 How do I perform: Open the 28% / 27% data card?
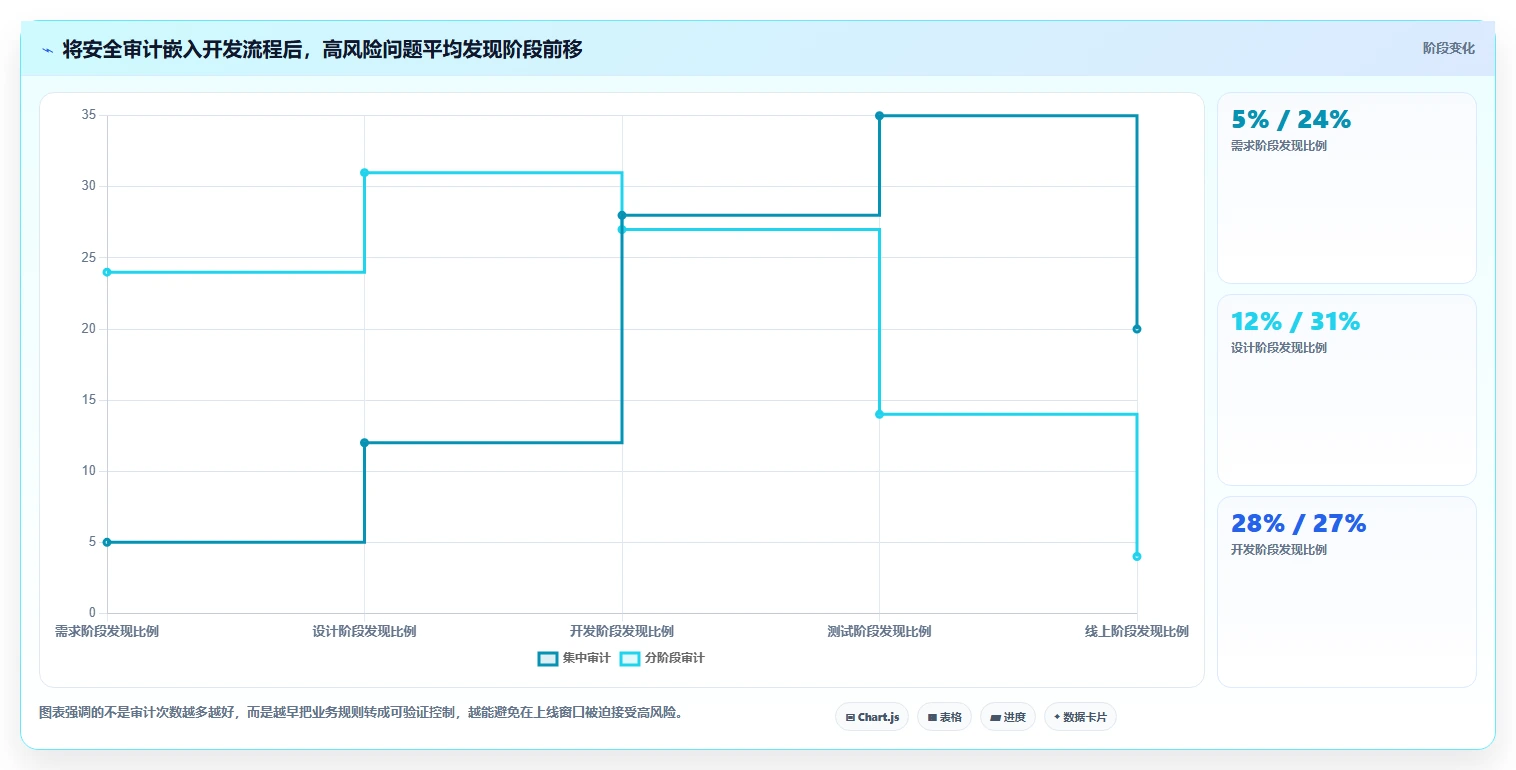click(1346, 592)
